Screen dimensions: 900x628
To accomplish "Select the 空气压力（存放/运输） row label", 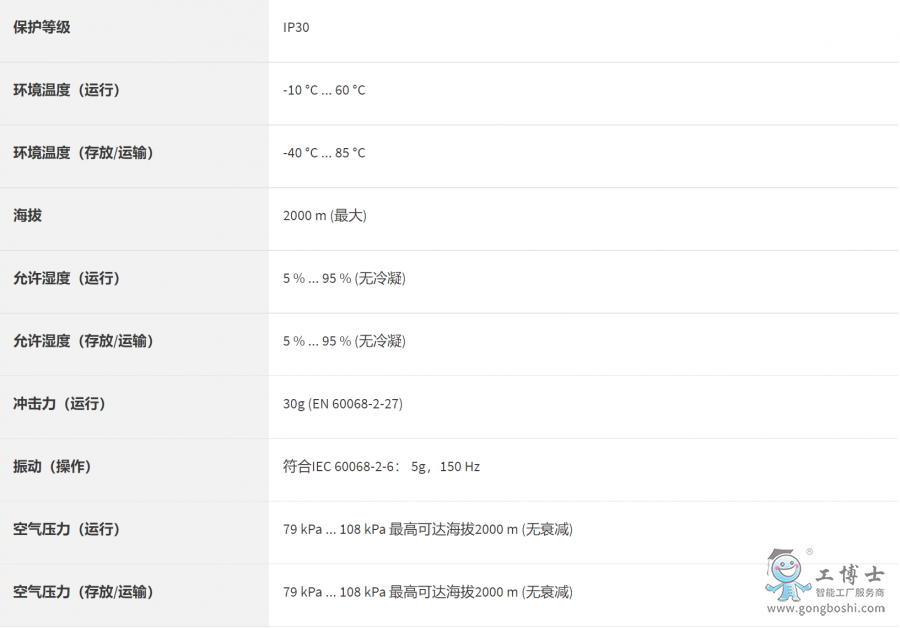I will coord(83,592).
